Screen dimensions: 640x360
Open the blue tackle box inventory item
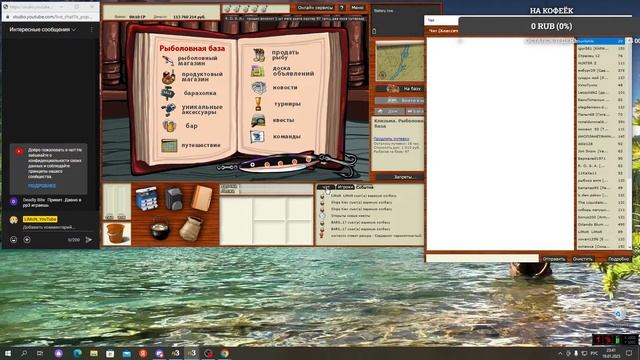coord(147,199)
